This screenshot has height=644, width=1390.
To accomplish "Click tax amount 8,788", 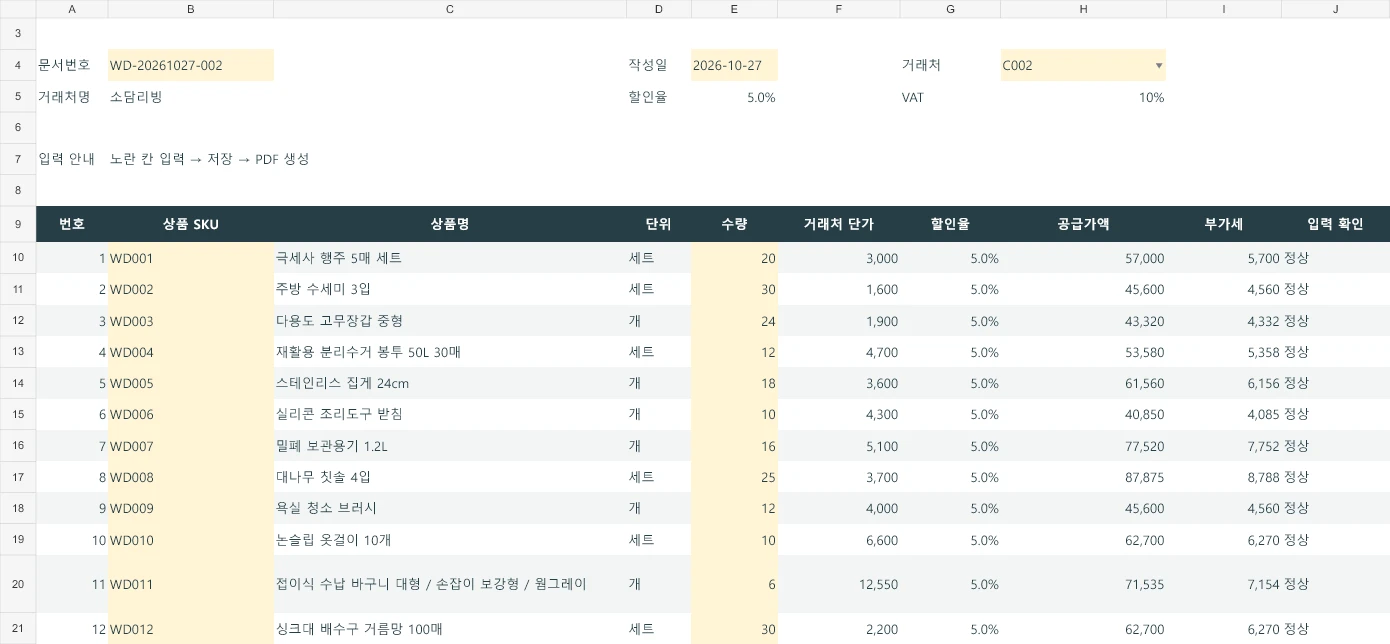I will click(1263, 477).
